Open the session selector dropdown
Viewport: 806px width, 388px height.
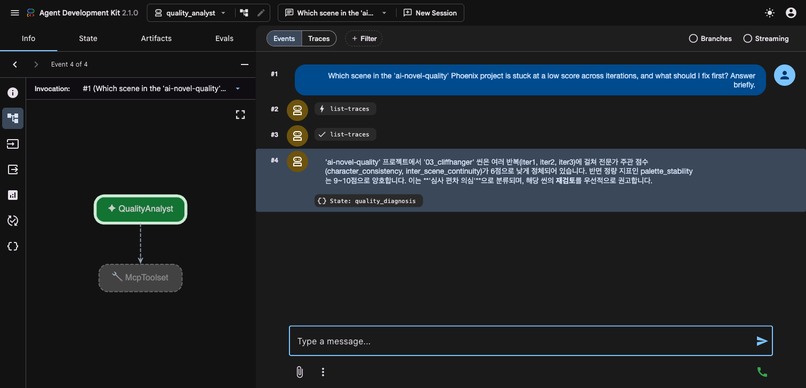pos(336,13)
